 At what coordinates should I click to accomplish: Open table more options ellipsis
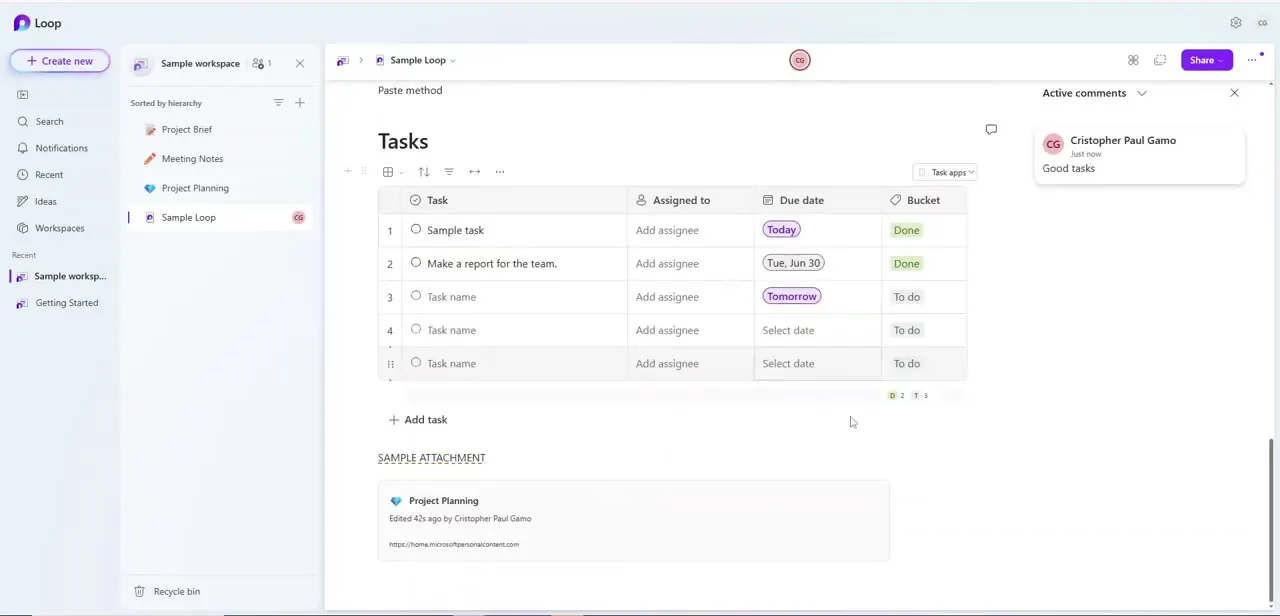pos(500,172)
